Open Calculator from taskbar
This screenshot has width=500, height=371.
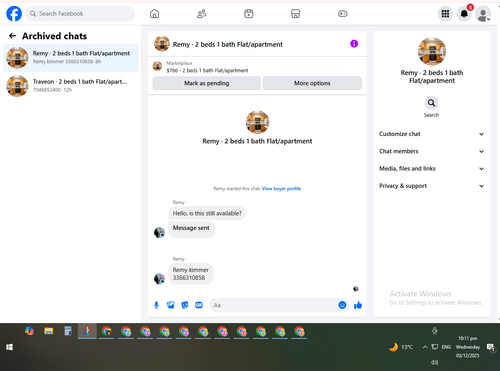pos(68,331)
